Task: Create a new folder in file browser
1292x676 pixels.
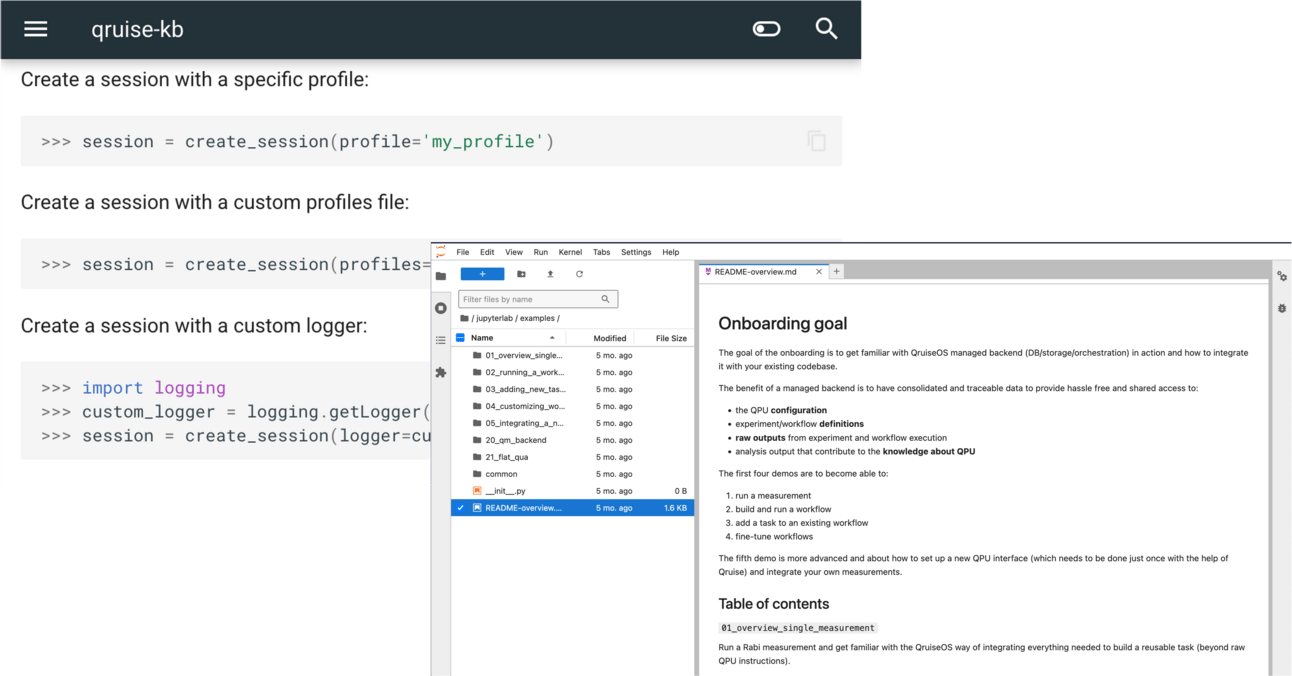Action: coord(521,274)
